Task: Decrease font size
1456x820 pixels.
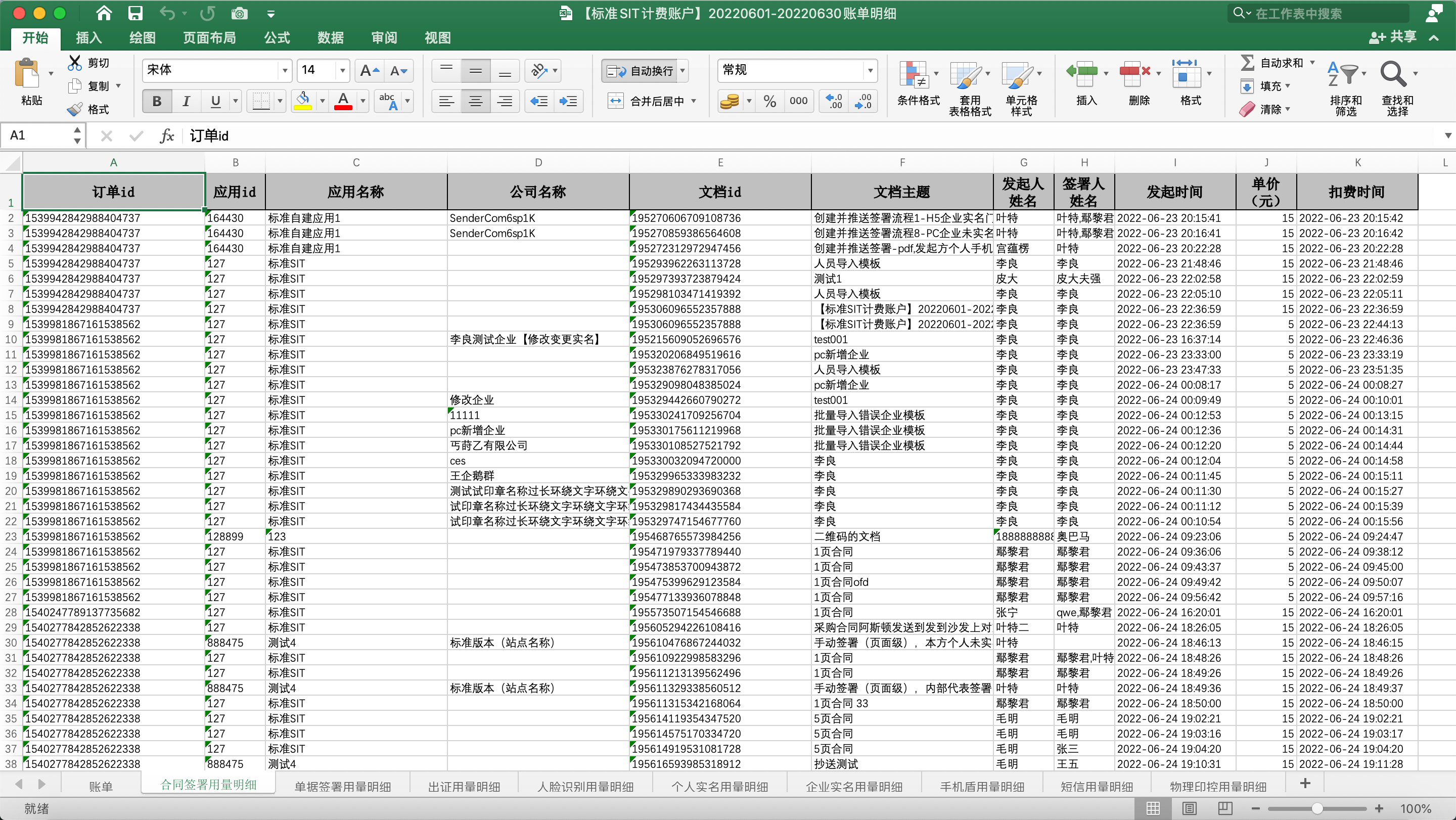Action: pyautogui.click(x=399, y=71)
